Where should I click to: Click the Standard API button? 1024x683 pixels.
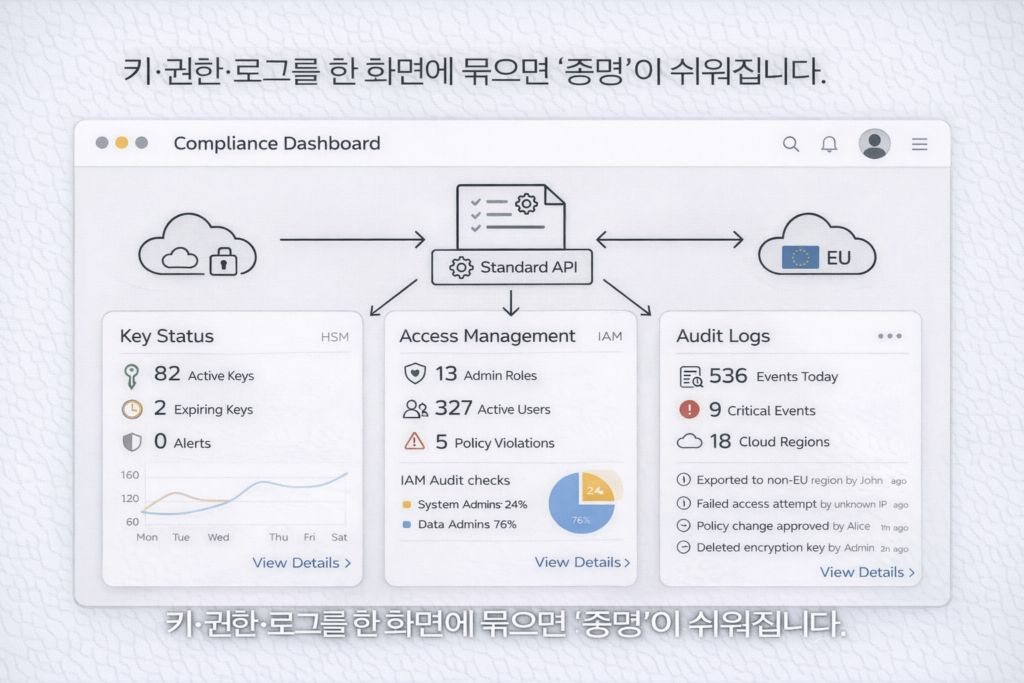tap(512, 267)
